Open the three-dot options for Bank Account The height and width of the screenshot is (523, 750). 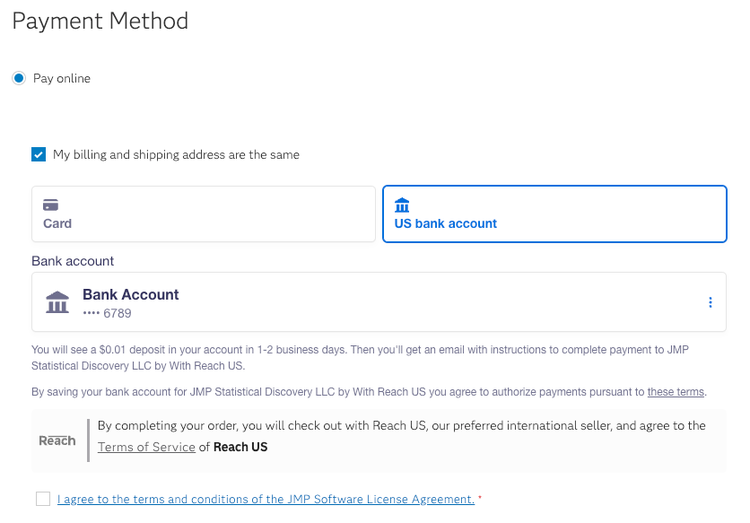point(710,302)
